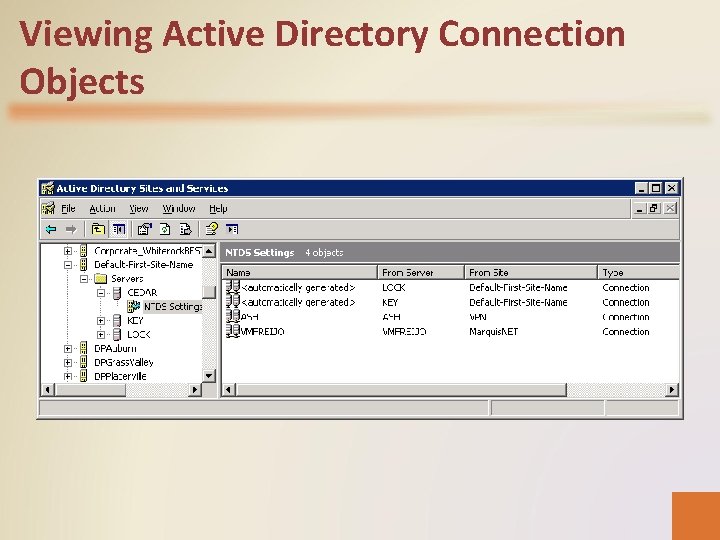Click the Forward arrow toolbar icon
The height and width of the screenshot is (540, 720).
(x=71, y=229)
